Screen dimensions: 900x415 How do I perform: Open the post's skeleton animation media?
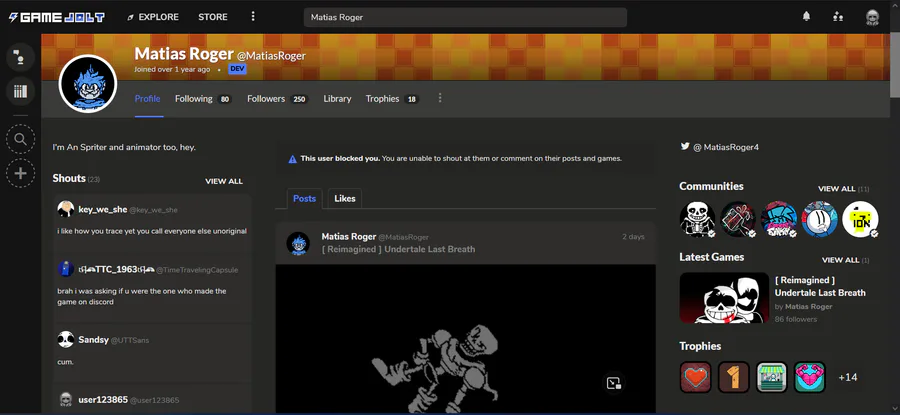[x=465, y=339]
